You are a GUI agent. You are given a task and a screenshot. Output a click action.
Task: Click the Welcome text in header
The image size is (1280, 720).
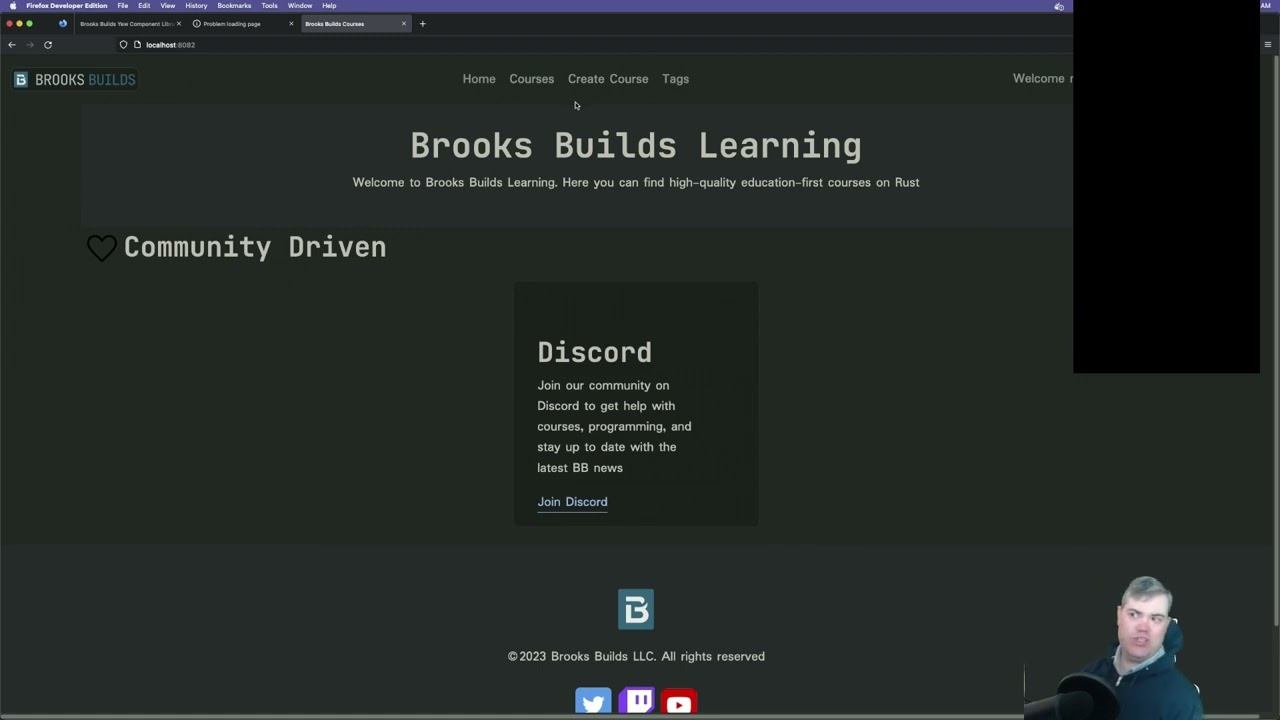[x=1041, y=79]
